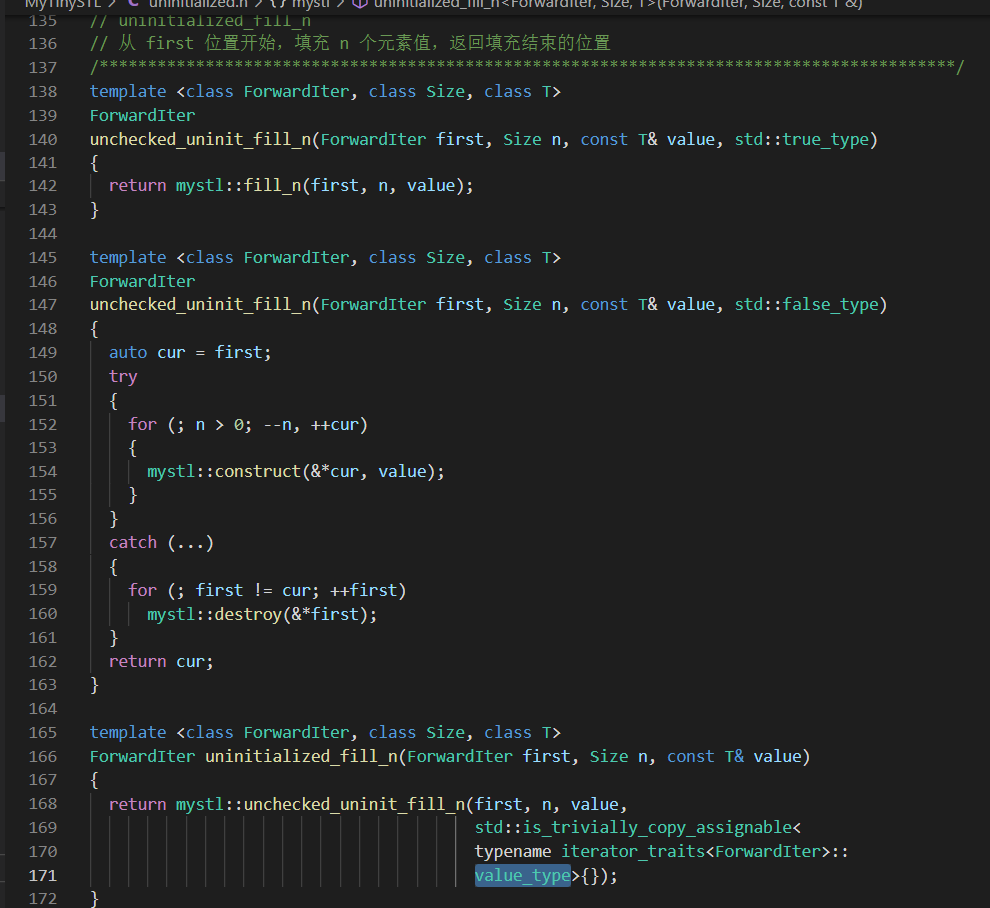Image resolution: width=990 pixels, height=908 pixels.
Task: Click 'ForwardIter' return type on line 139
Action: pyautogui.click(x=143, y=116)
